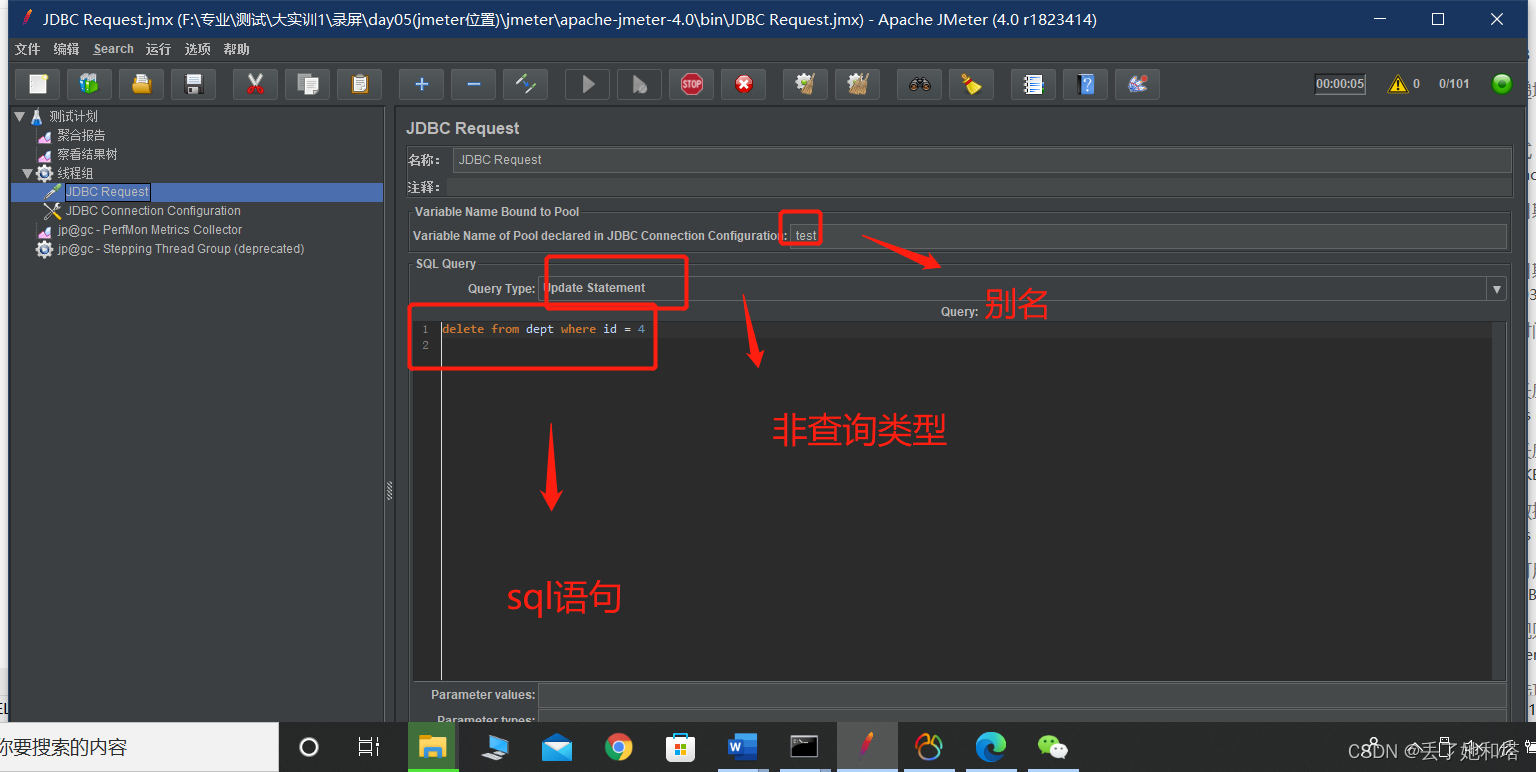Open the Function Helper list icon
The width and height of the screenshot is (1536, 772).
click(1034, 84)
